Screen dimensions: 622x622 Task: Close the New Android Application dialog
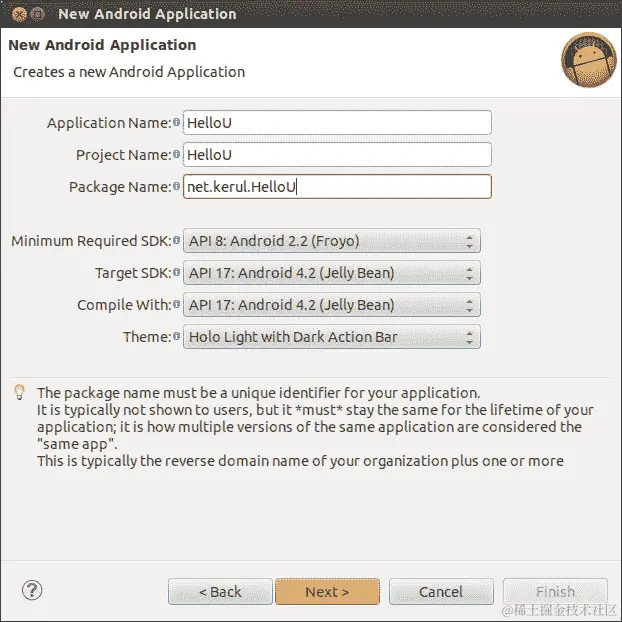[19, 14]
